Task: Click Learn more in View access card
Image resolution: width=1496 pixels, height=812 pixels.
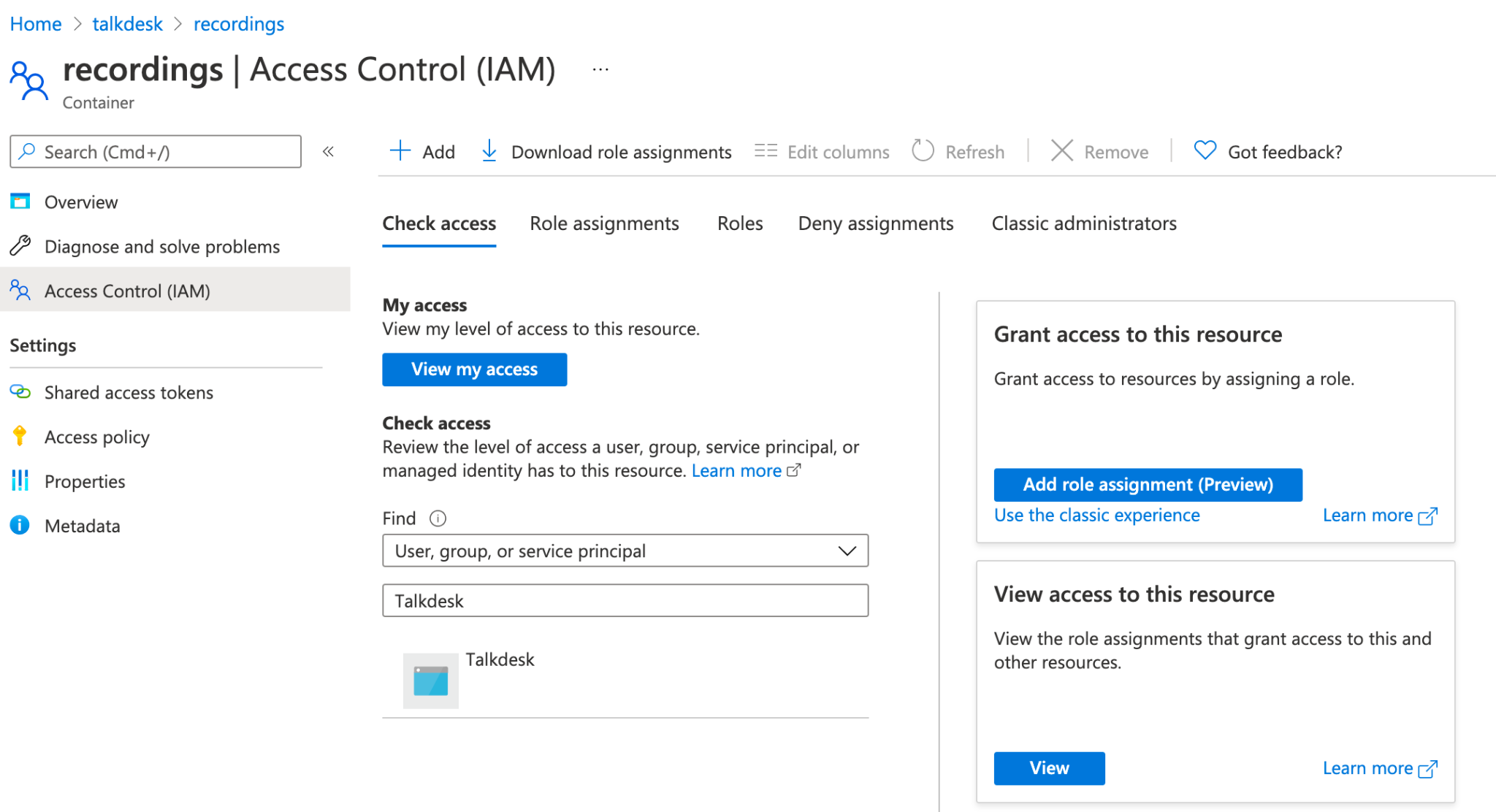Action: point(1380,768)
